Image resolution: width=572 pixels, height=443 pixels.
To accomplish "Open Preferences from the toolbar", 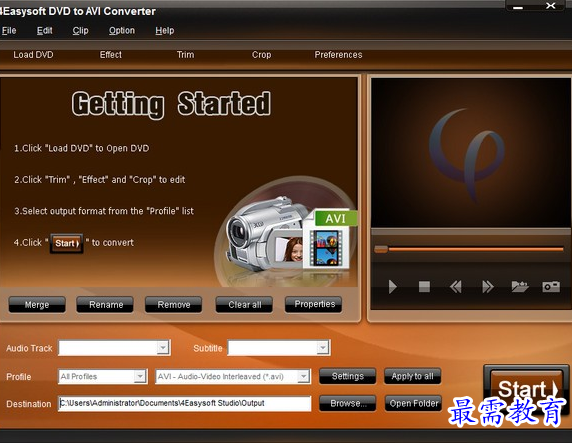I will [338, 55].
